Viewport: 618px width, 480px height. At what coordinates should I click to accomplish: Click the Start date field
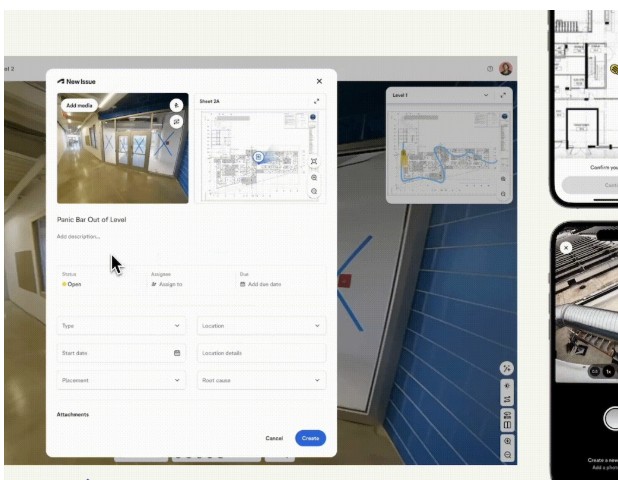(x=121, y=353)
